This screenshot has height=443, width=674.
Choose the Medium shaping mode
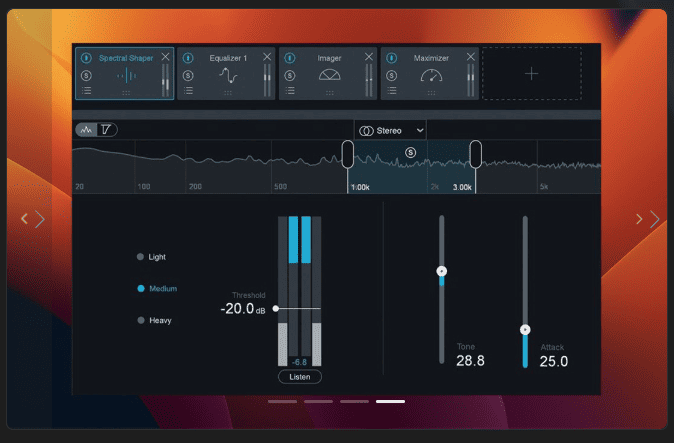tap(157, 289)
